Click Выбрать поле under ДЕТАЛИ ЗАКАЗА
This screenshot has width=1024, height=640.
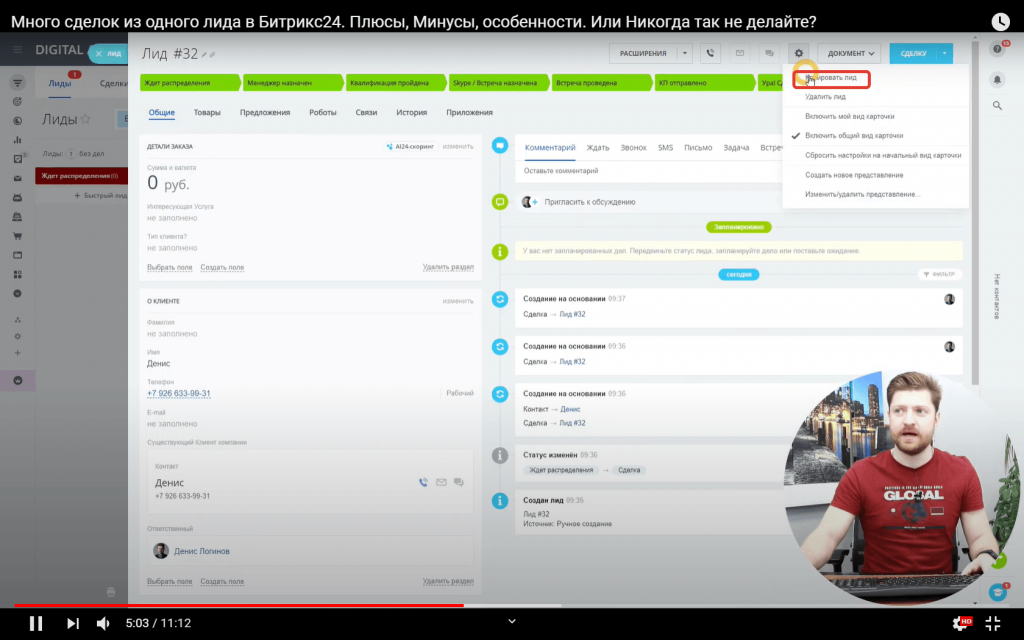tap(170, 268)
